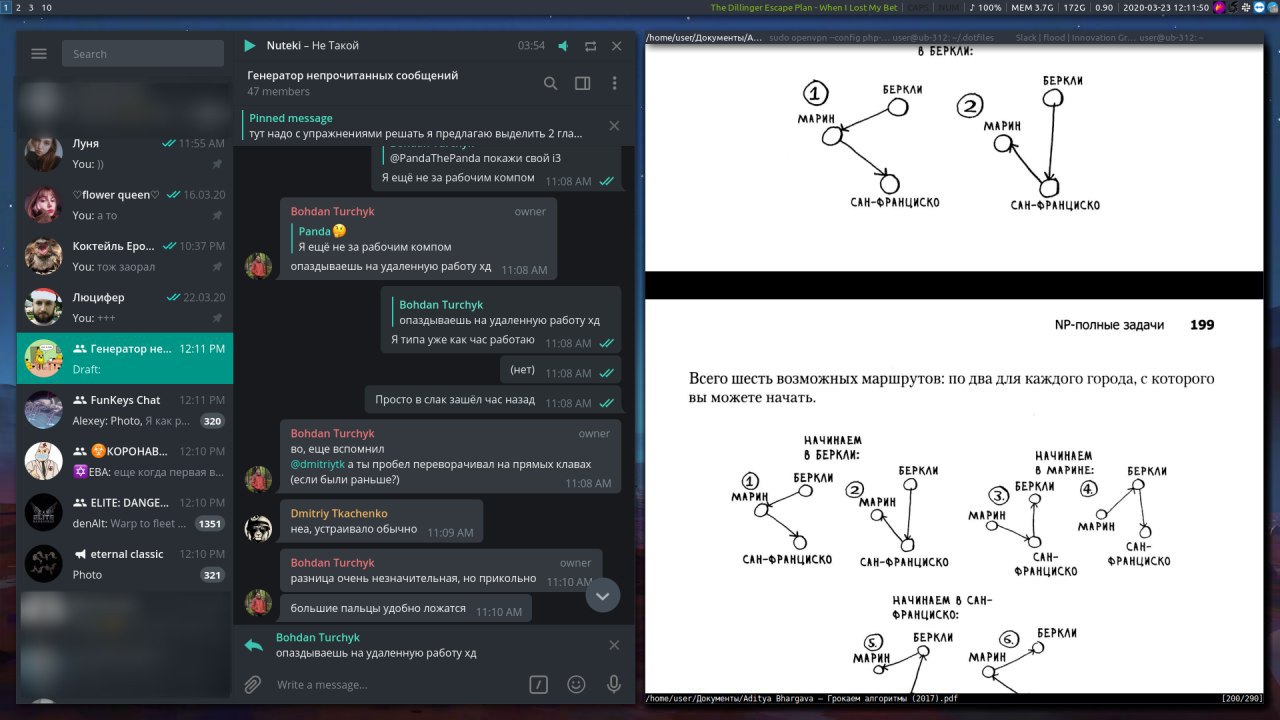Click the 320 unread badge on FunKeys Chat
The image size is (1280, 720).
pyautogui.click(x=211, y=421)
